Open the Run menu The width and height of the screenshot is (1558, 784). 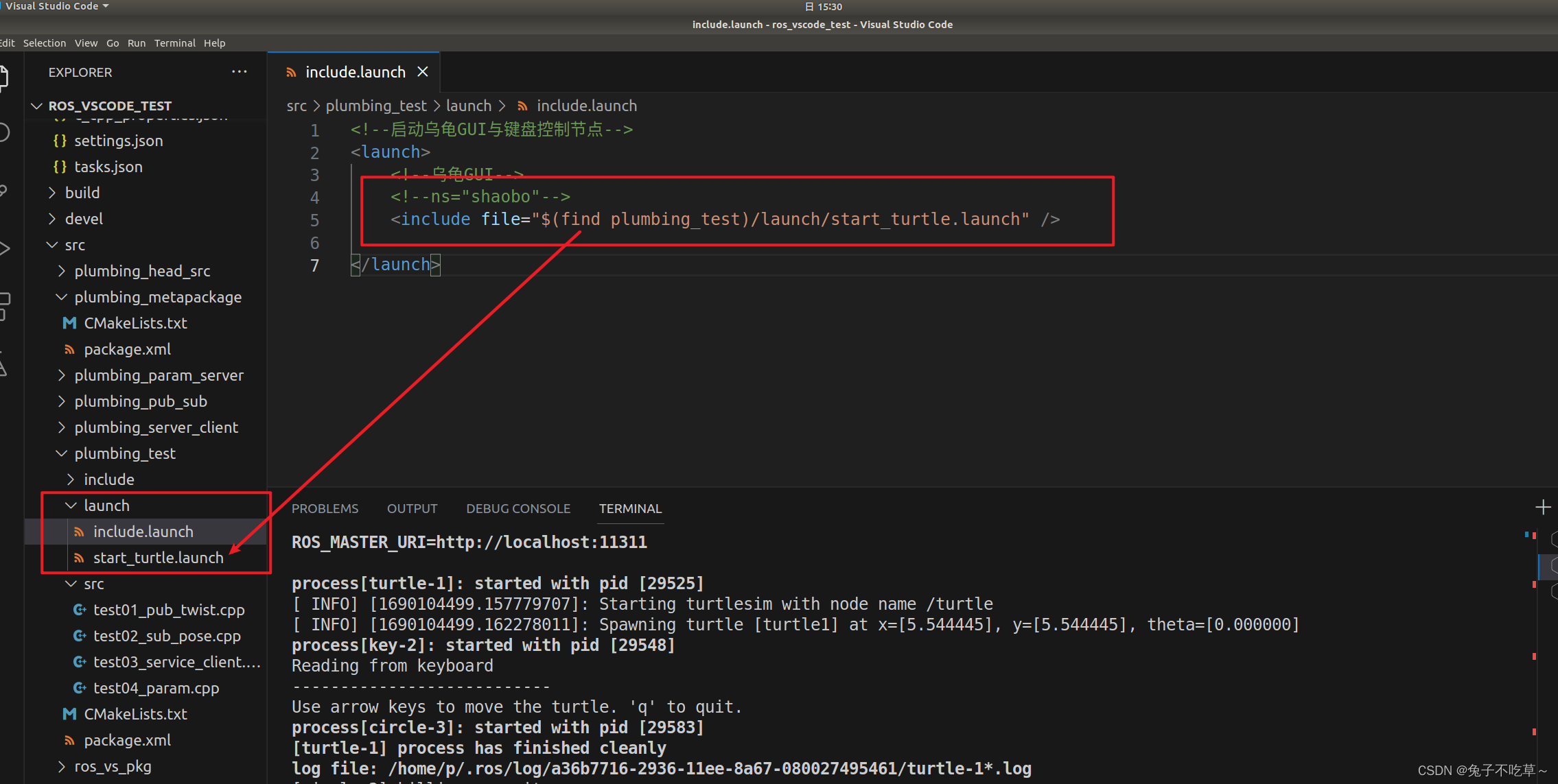[x=136, y=43]
